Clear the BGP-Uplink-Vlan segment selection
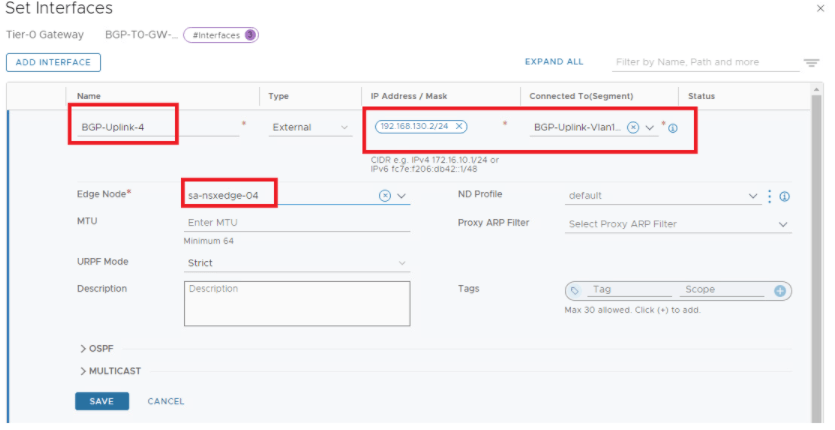 [633, 128]
